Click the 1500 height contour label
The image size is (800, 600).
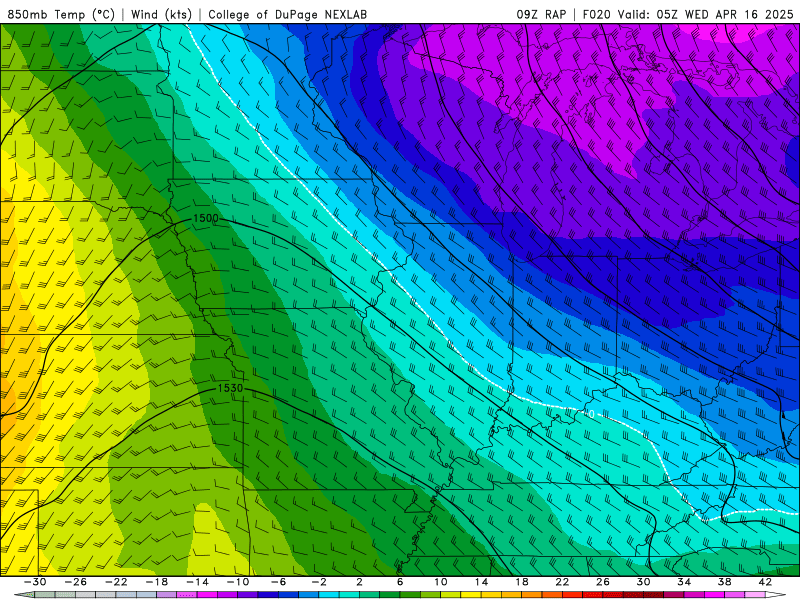[206, 218]
